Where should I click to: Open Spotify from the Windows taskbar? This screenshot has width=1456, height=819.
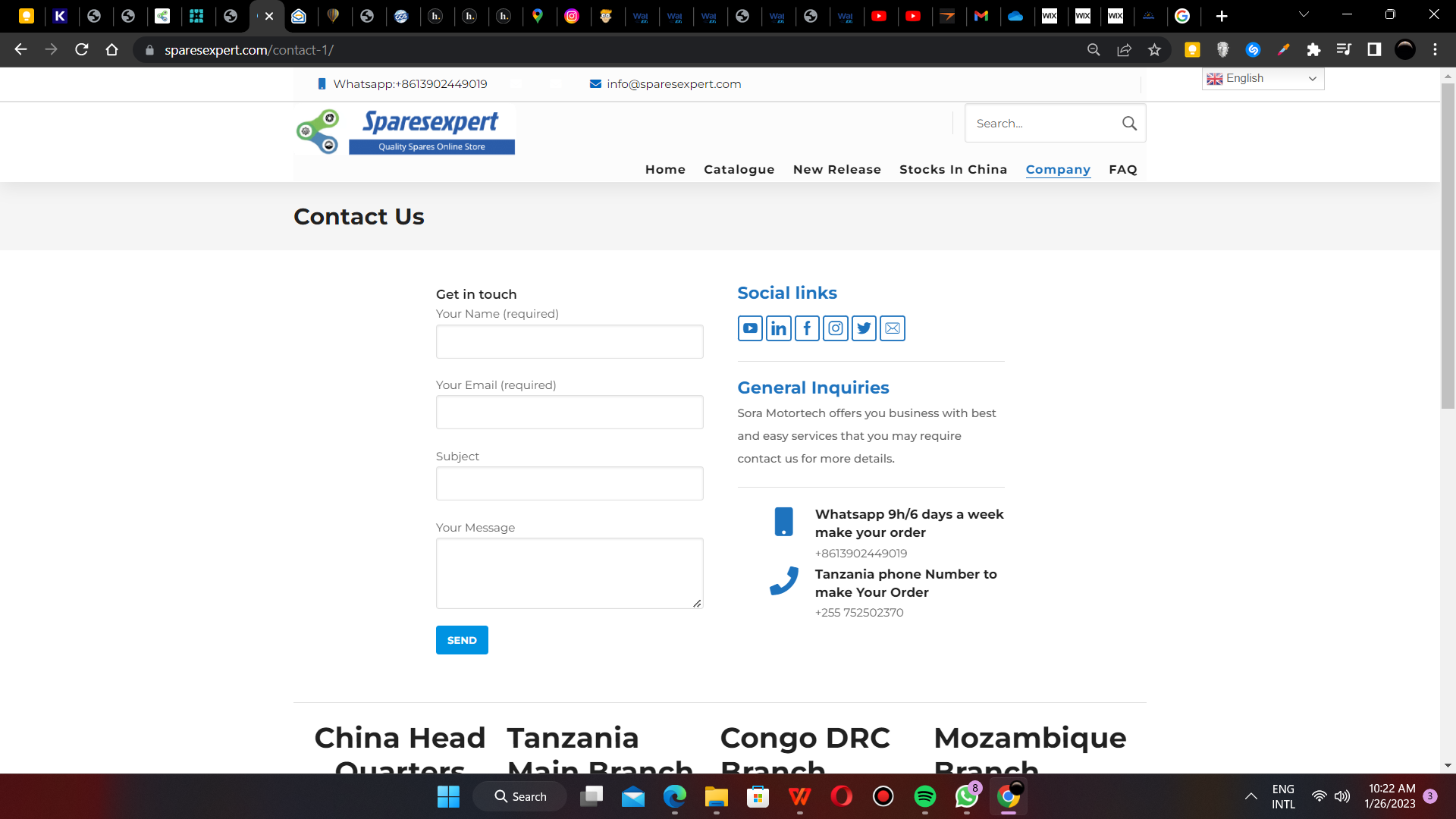(x=924, y=796)
